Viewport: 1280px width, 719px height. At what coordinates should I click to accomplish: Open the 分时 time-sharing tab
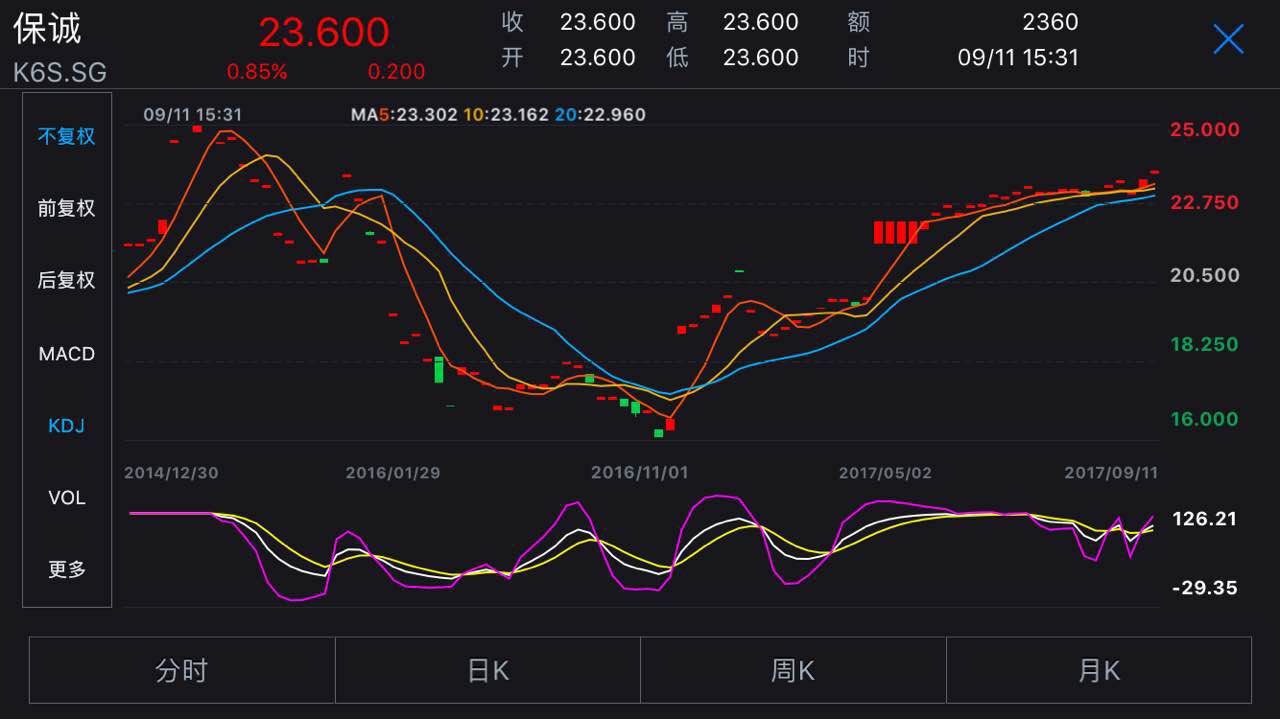click(182, 670)
